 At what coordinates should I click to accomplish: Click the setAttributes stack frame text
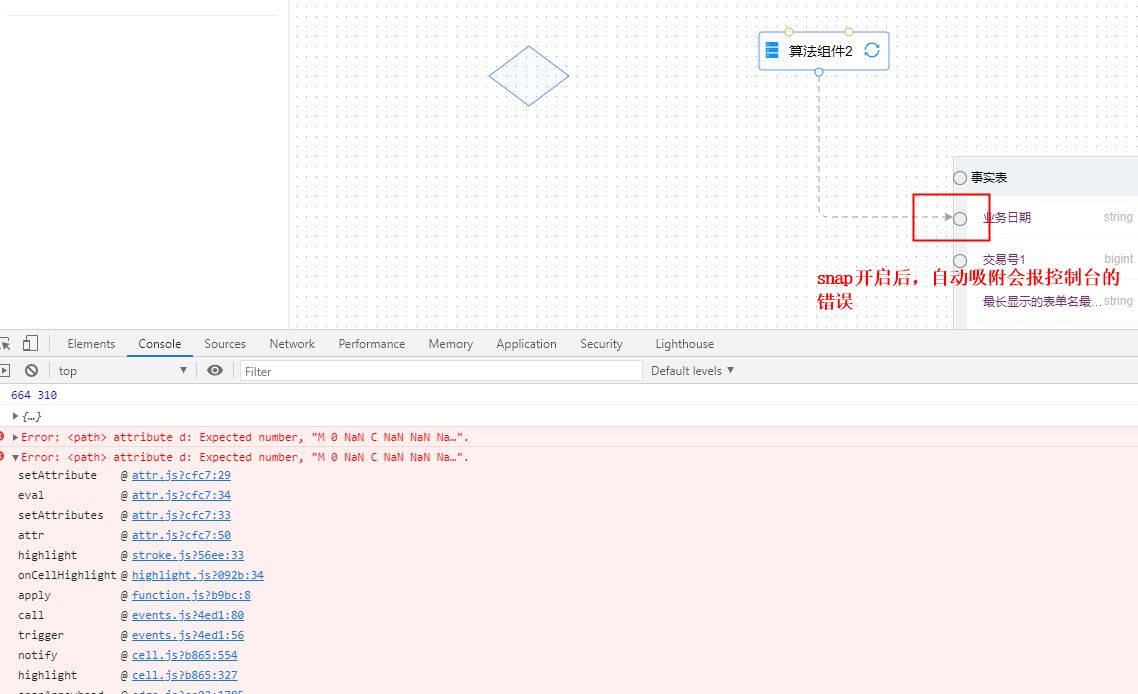[x=61, y=515]
